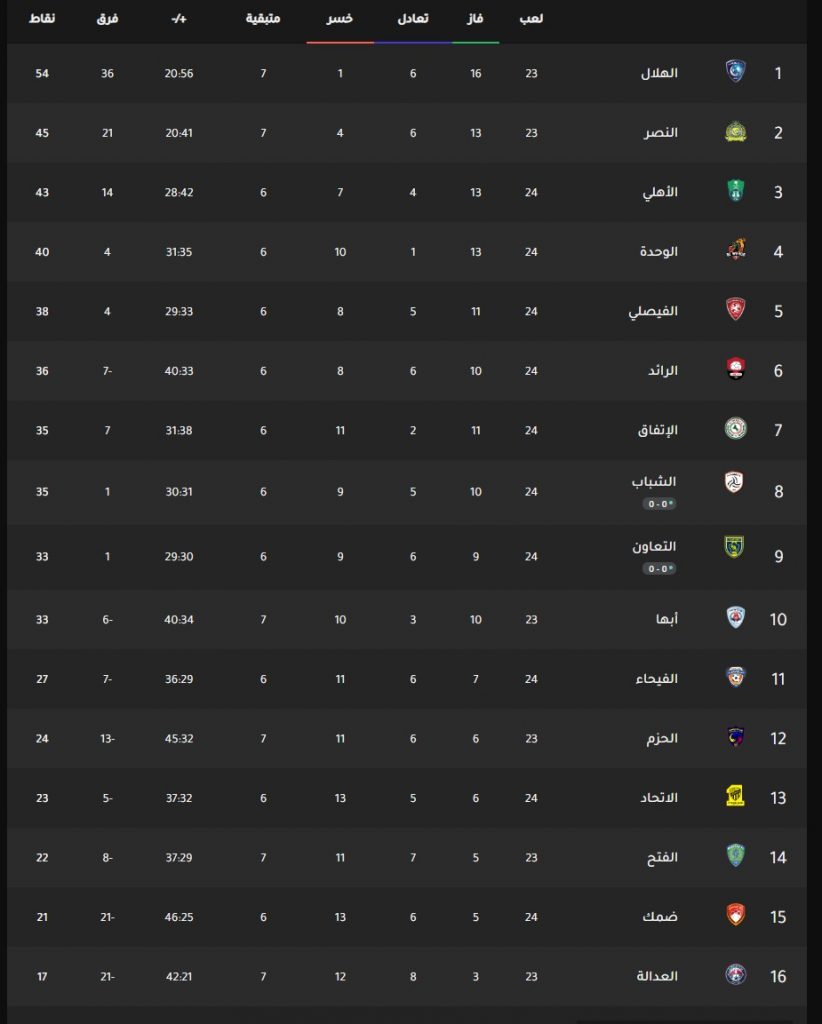
Task: Sort by the فاز wins column header
Action: pyautogui.click(x=475, y=19)
